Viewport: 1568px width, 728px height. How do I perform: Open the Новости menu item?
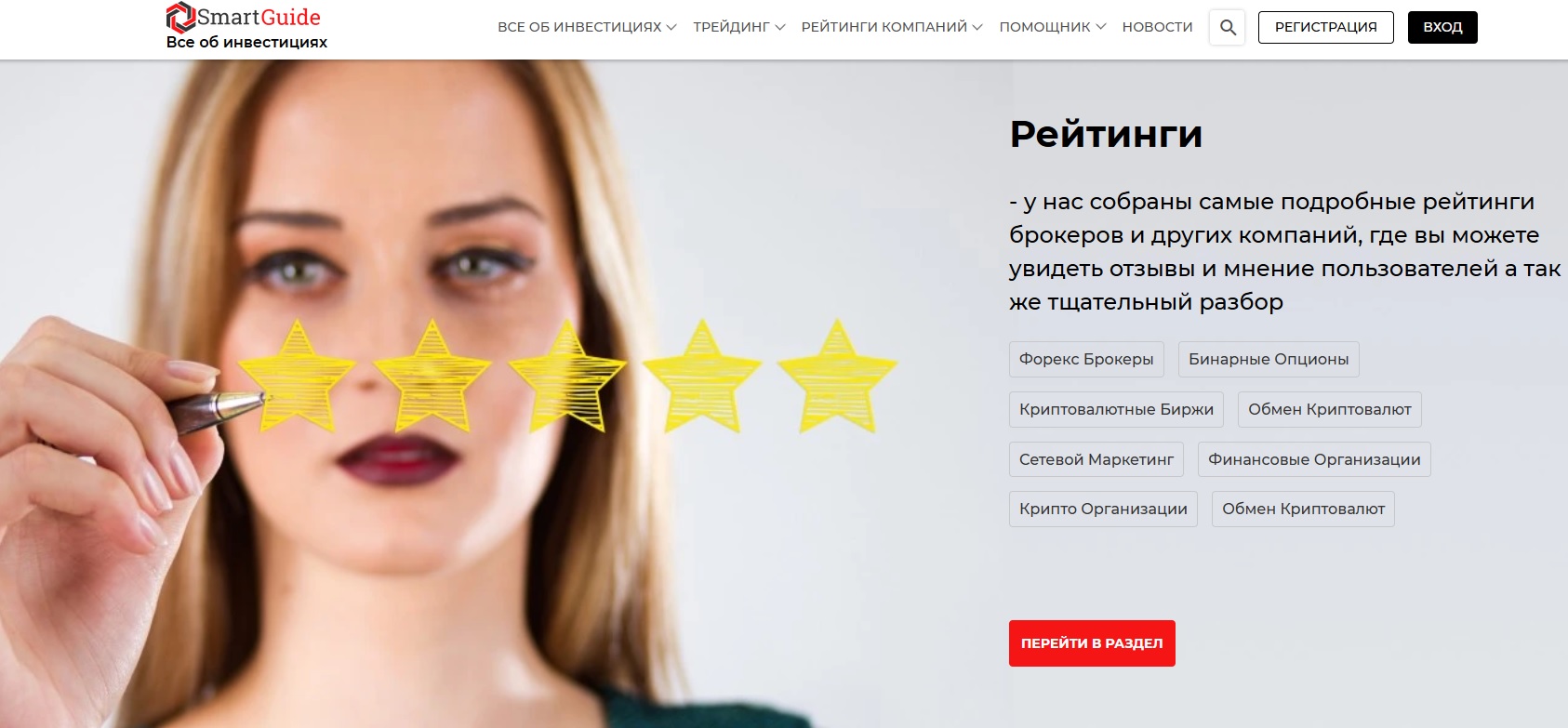click(1157, 27)
